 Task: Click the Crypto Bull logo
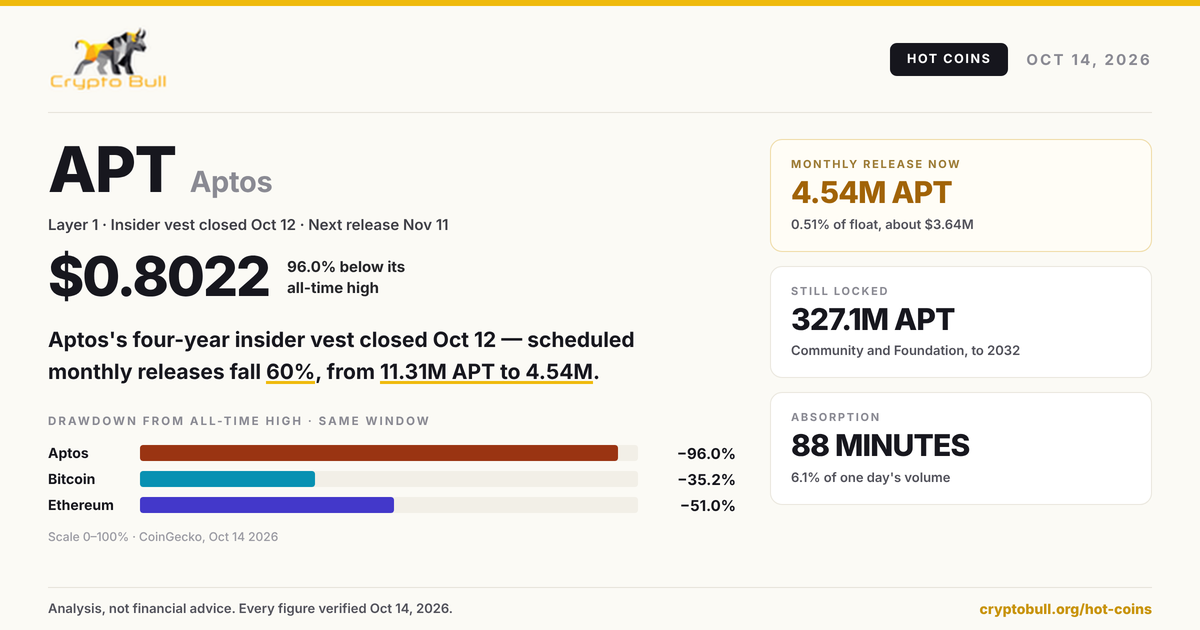coord(108,59)
